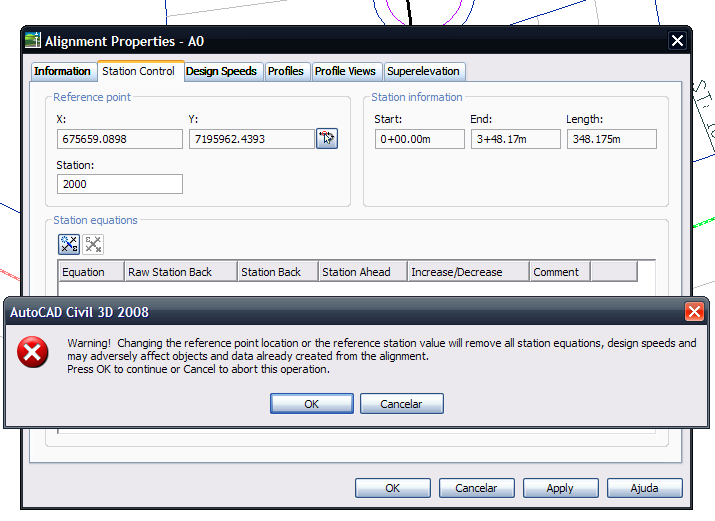This screenshot has height=521, width=715.
Task: Click the Raw Station Back column header
Action: (181, 272)
